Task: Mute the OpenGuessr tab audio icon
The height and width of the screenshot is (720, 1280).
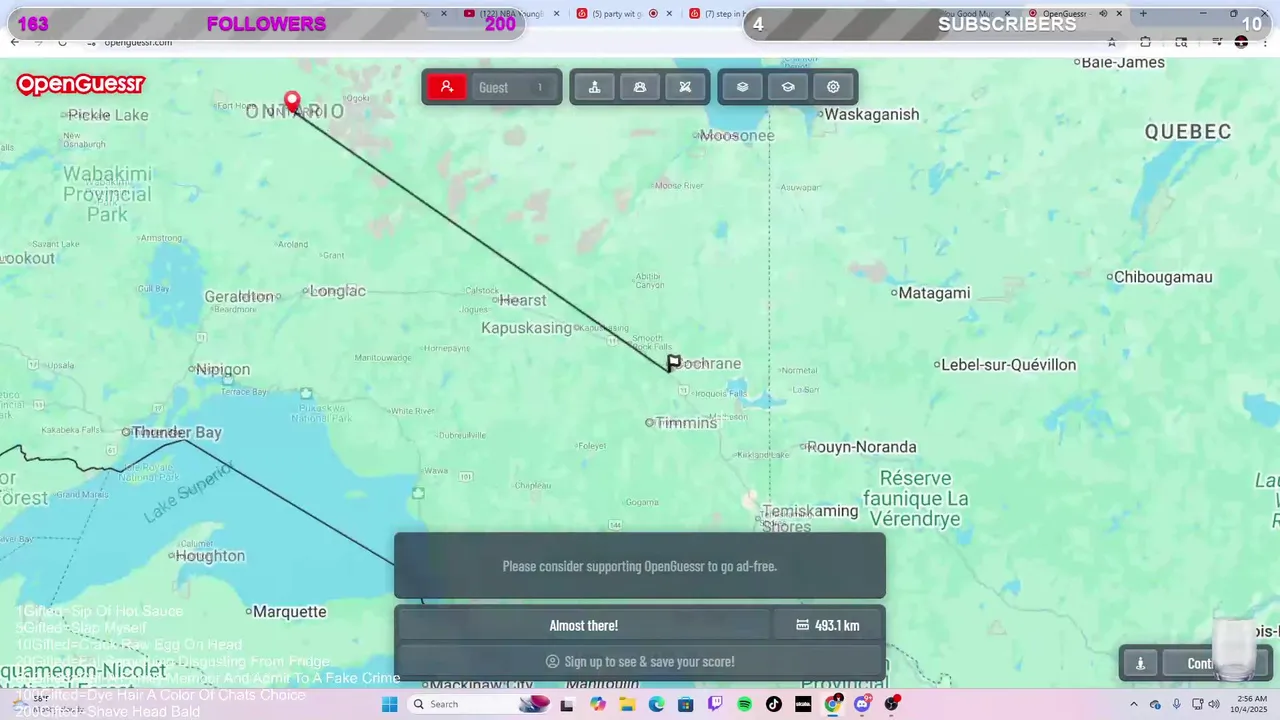Action: tap(1103, 14)
